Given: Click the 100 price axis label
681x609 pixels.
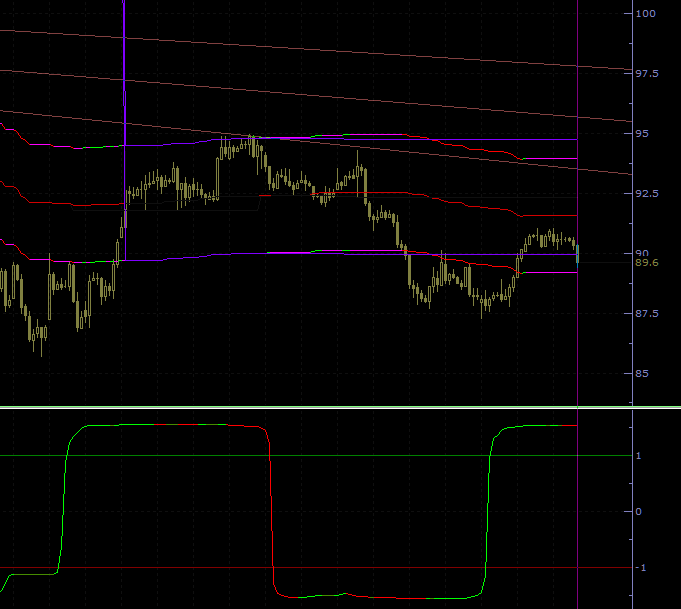Looking at the screenshot, I should tap(645, 13).
